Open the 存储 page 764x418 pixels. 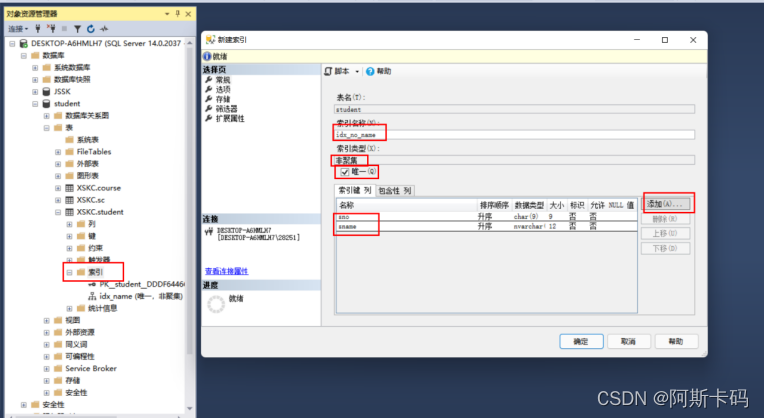coord(223,99)
